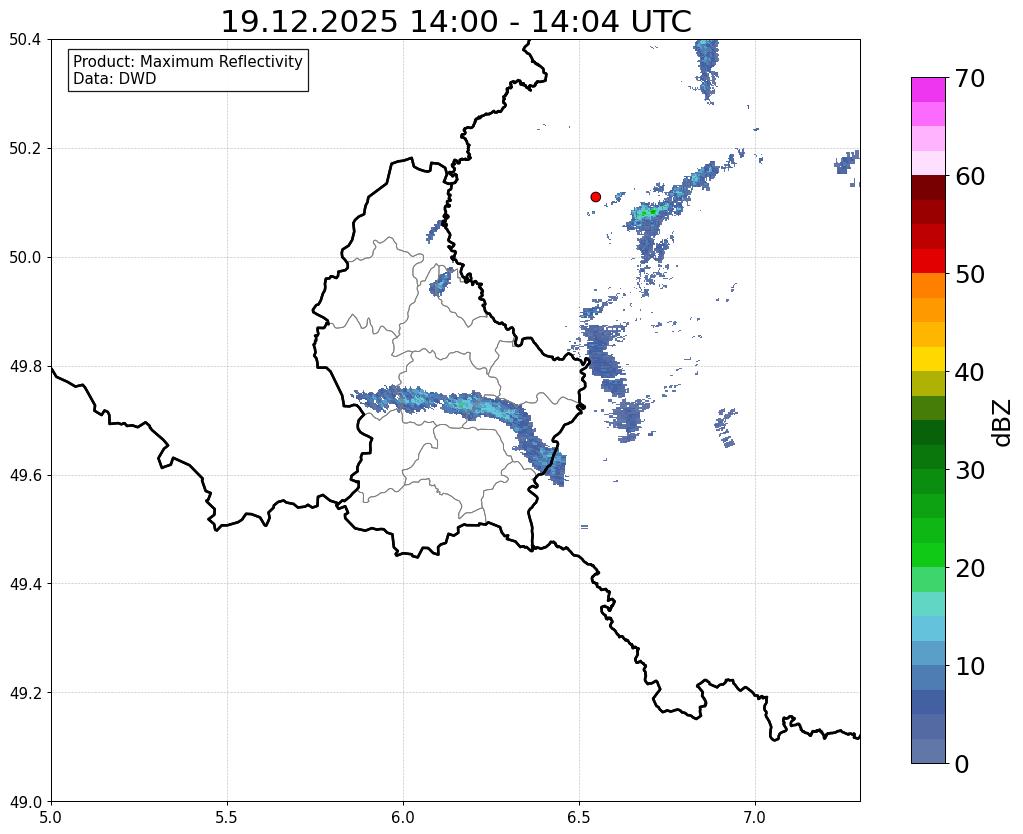
Task: Click the colorbar tick label '0'
Action: coord(962,764)
